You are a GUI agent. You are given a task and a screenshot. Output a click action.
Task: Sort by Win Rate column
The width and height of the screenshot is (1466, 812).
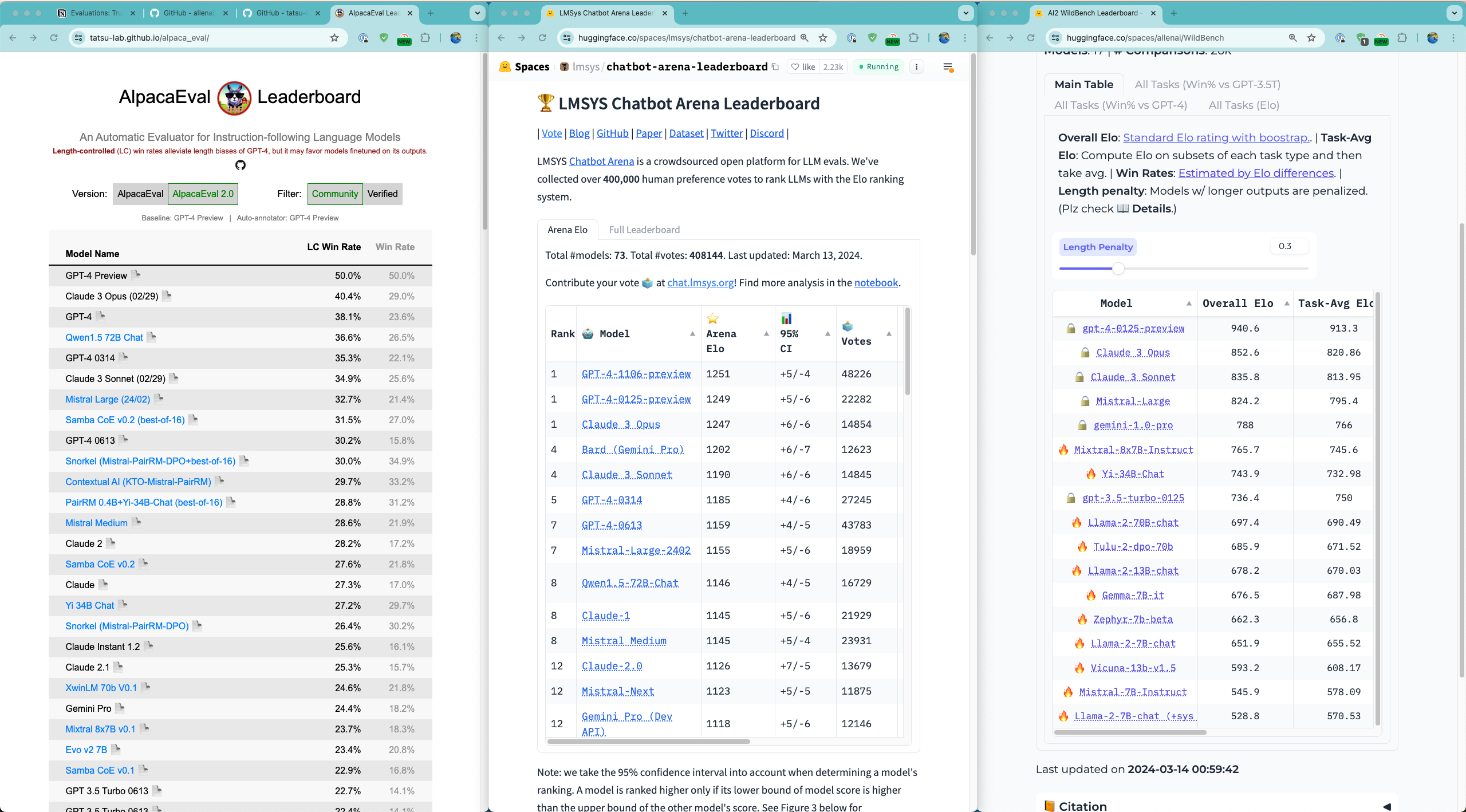(x=395, y=247)
